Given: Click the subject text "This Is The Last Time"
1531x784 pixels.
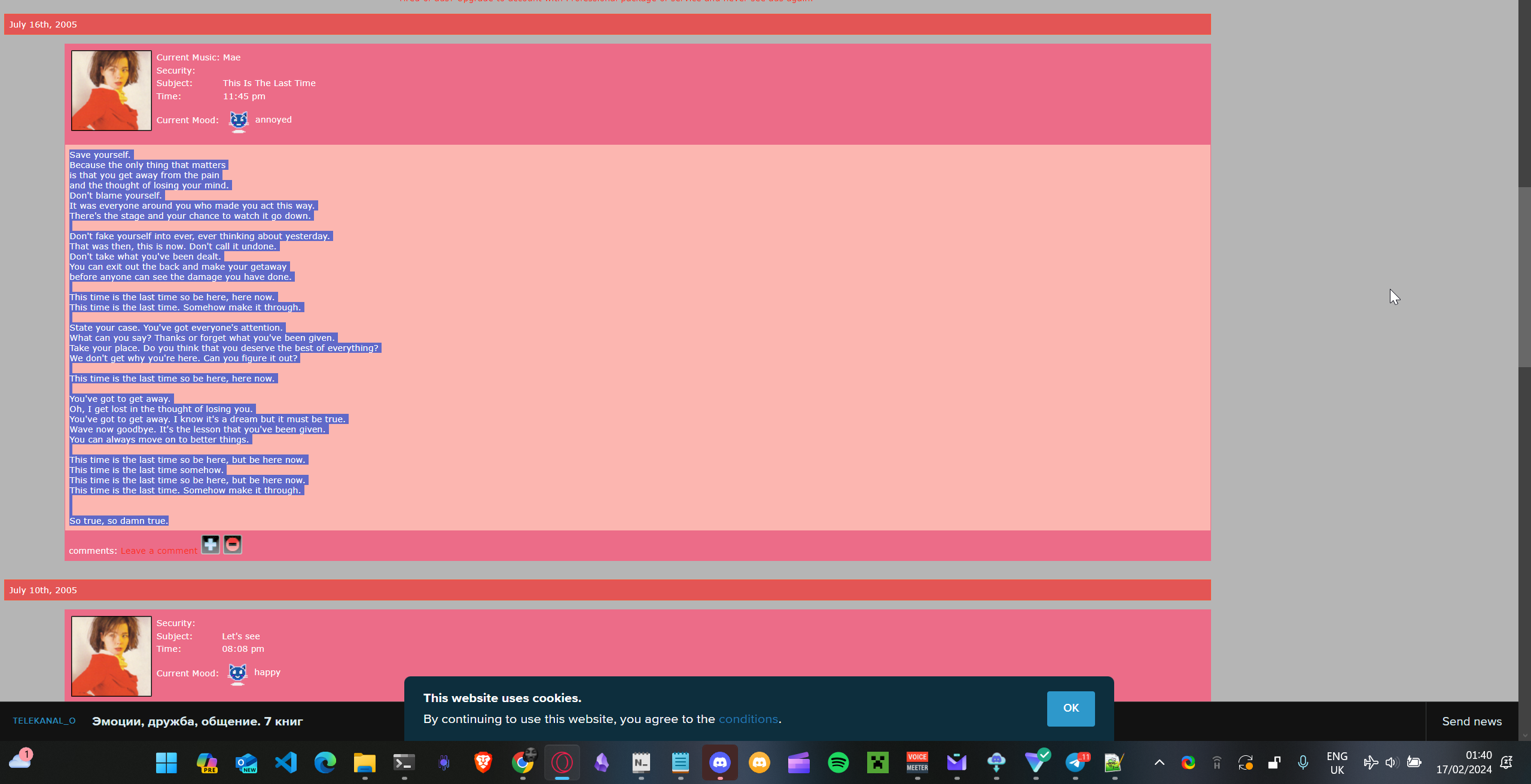Looking at the screenshot, I should 269,83.
